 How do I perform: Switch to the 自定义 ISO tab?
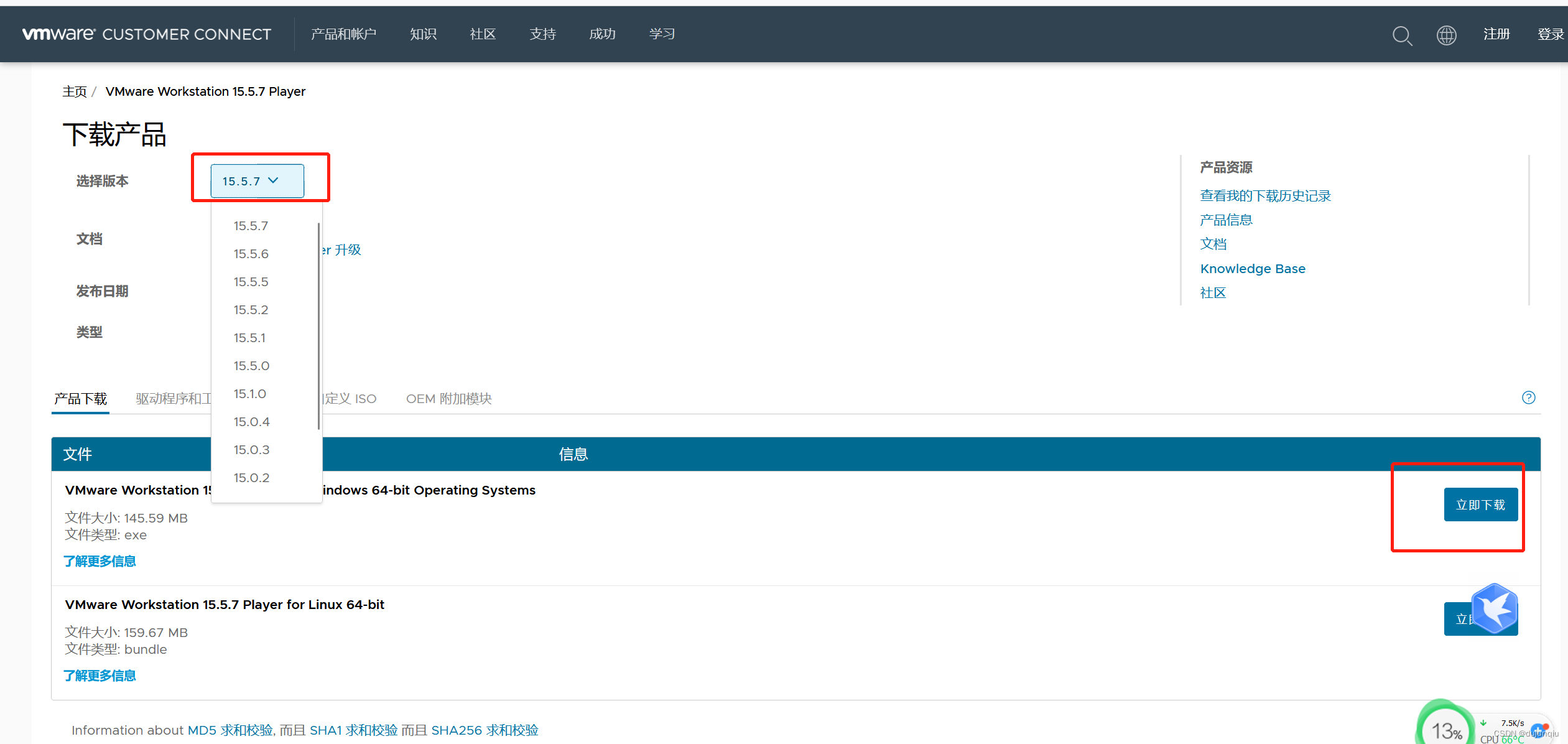tap(350, 399)
